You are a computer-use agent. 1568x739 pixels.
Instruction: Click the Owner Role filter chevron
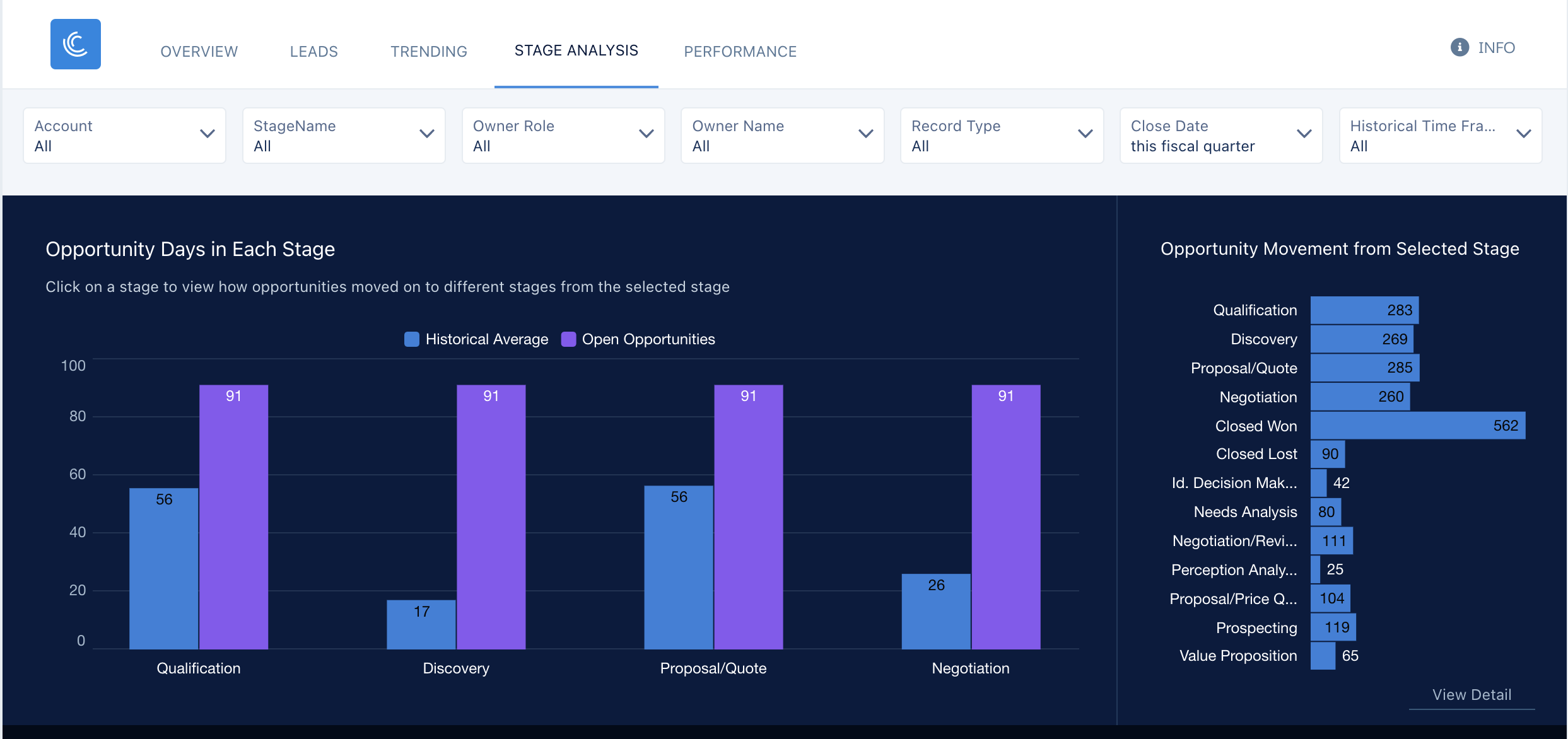coord(647,134)
